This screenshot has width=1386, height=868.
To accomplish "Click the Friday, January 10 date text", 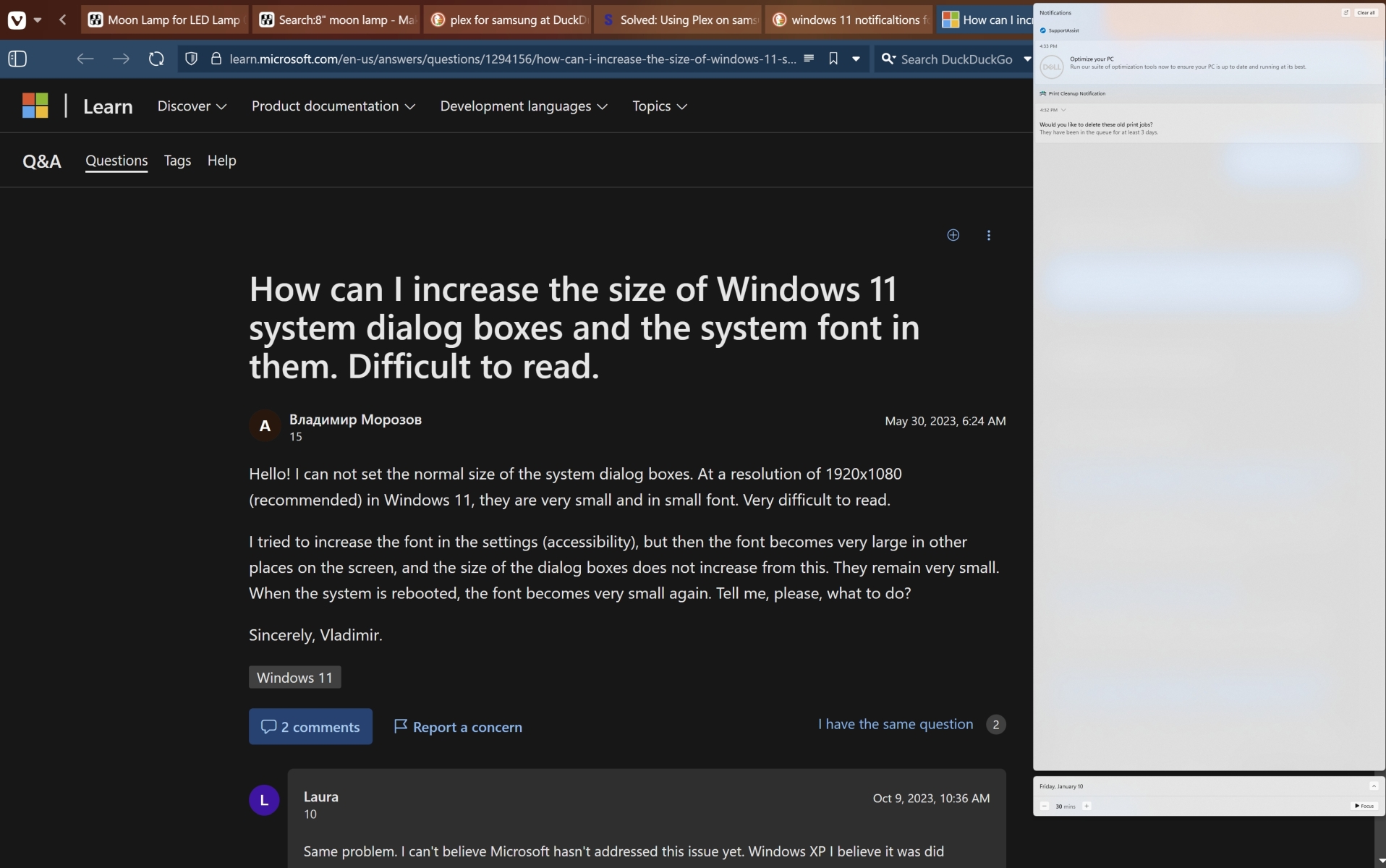I will click(1061, 786).
